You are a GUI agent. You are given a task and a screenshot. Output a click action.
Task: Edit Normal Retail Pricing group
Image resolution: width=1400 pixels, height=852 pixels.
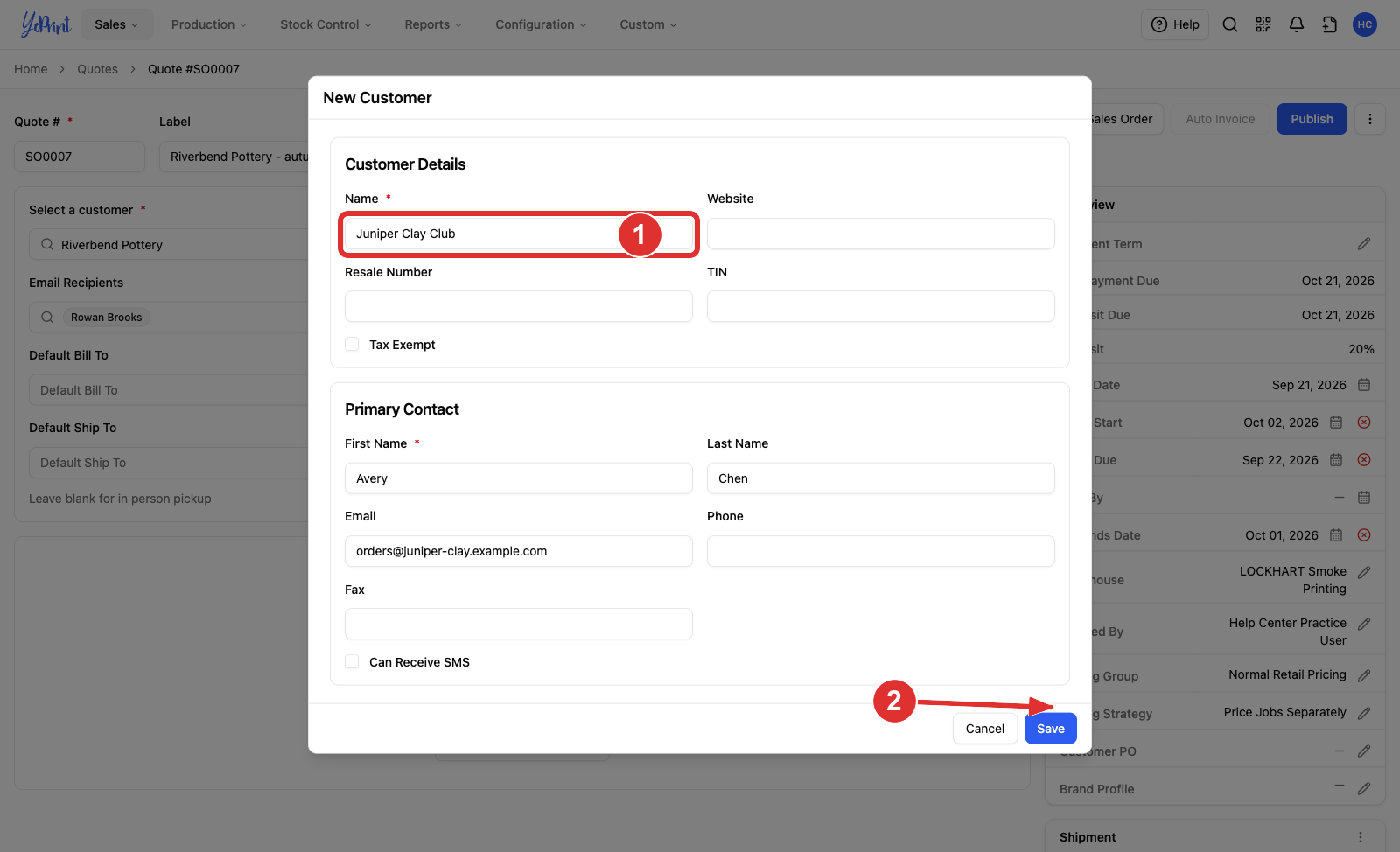click(1363, 675)
